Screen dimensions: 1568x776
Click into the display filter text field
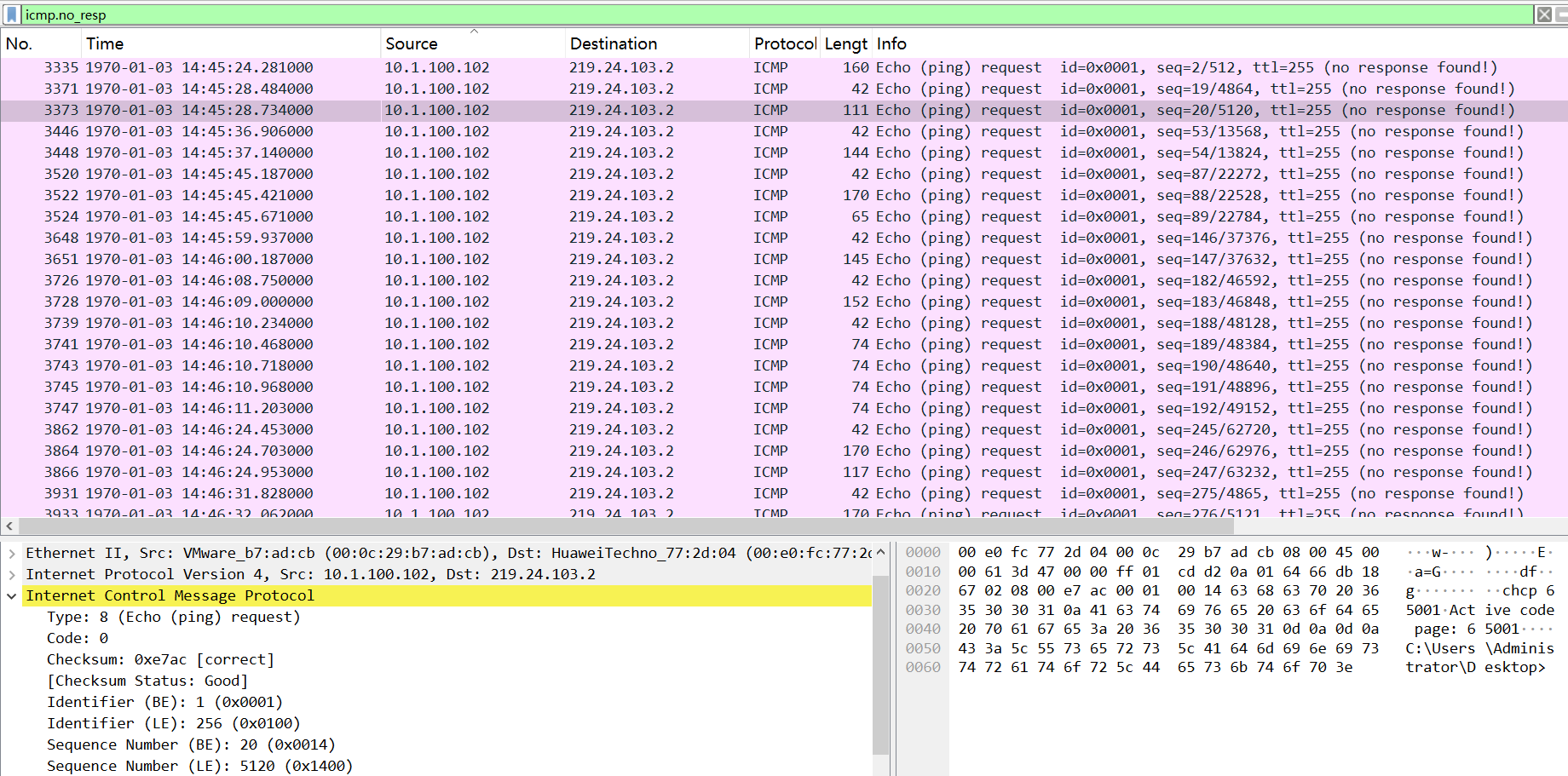(x=767, y=14)
